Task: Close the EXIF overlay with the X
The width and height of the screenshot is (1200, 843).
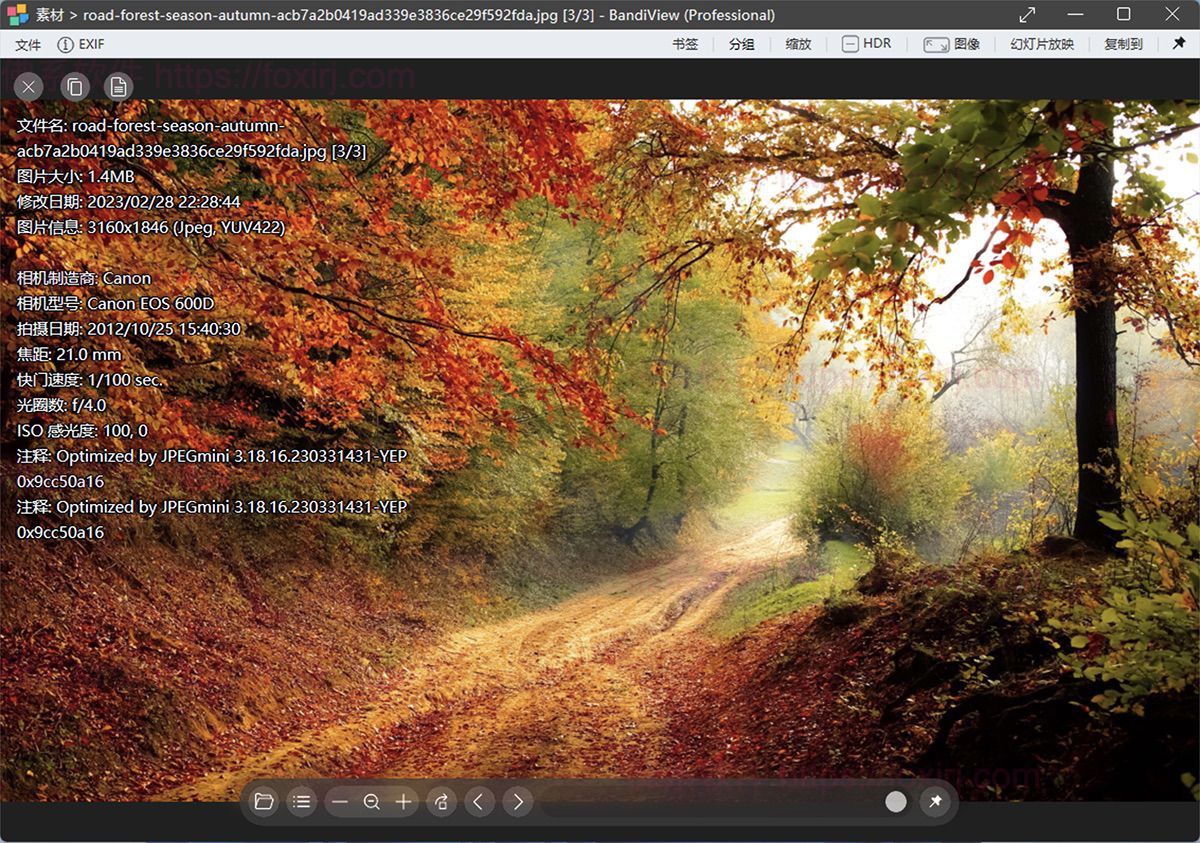Action: [x=28, y=86]
